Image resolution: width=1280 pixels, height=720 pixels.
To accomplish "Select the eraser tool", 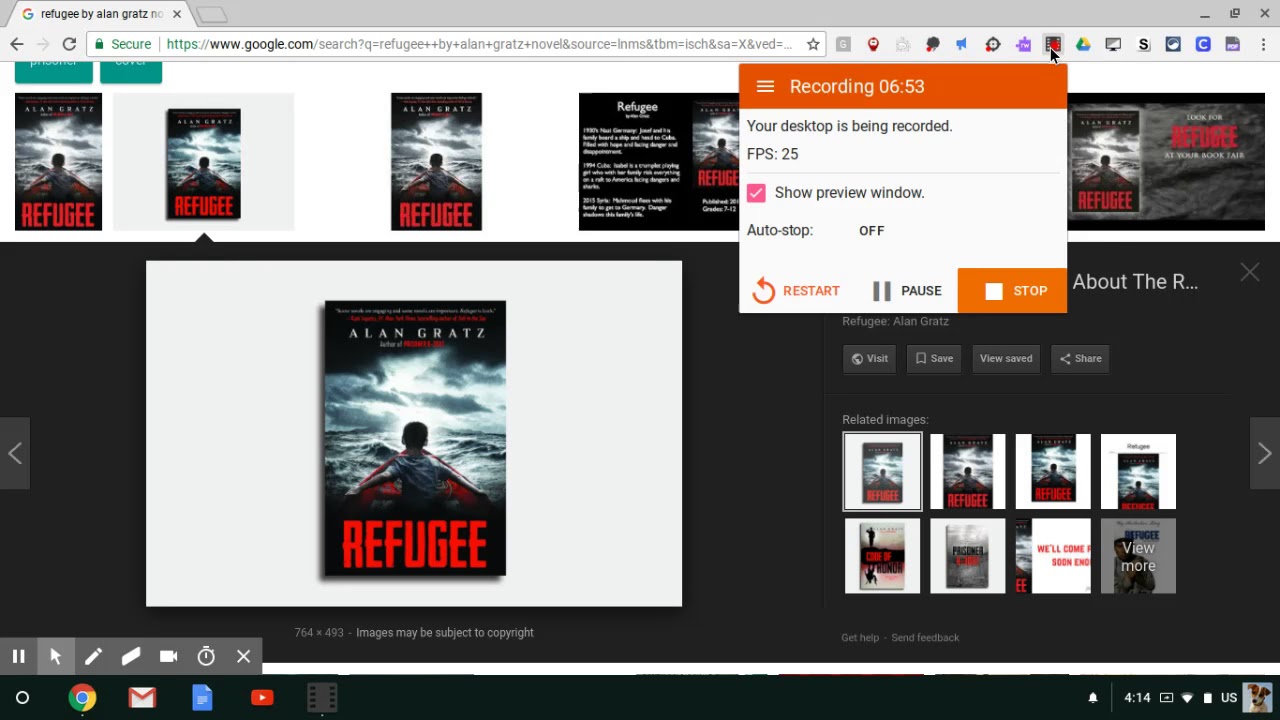I will tap(131, 656).
